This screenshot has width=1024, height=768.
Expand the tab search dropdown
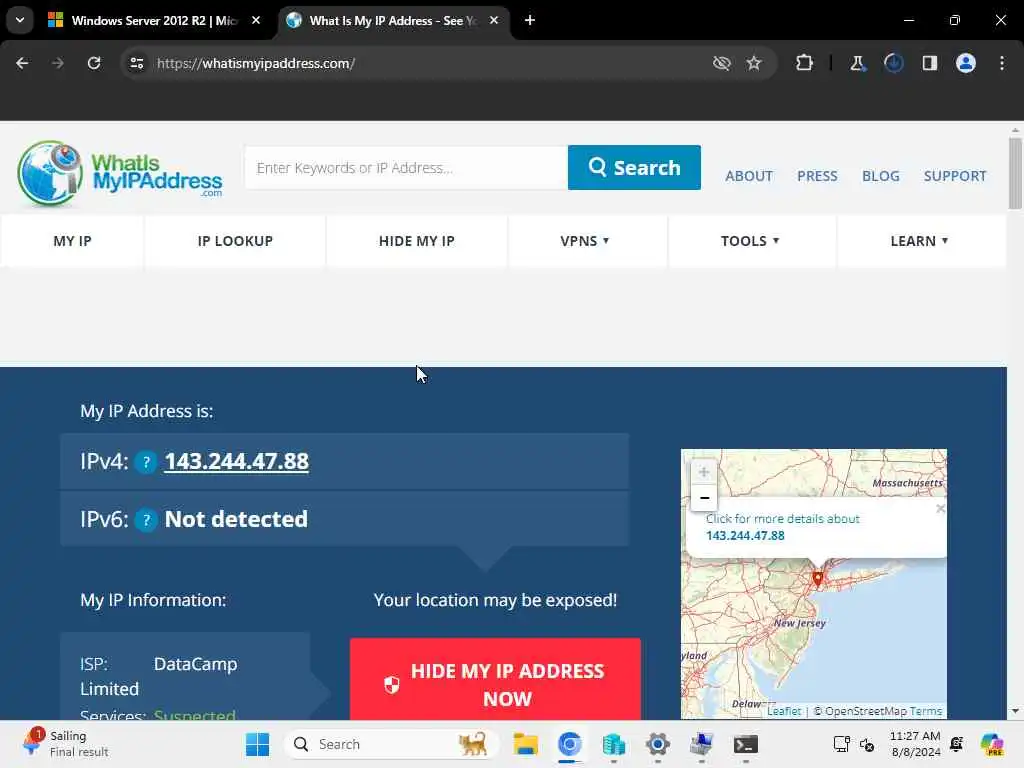(20, 20)
